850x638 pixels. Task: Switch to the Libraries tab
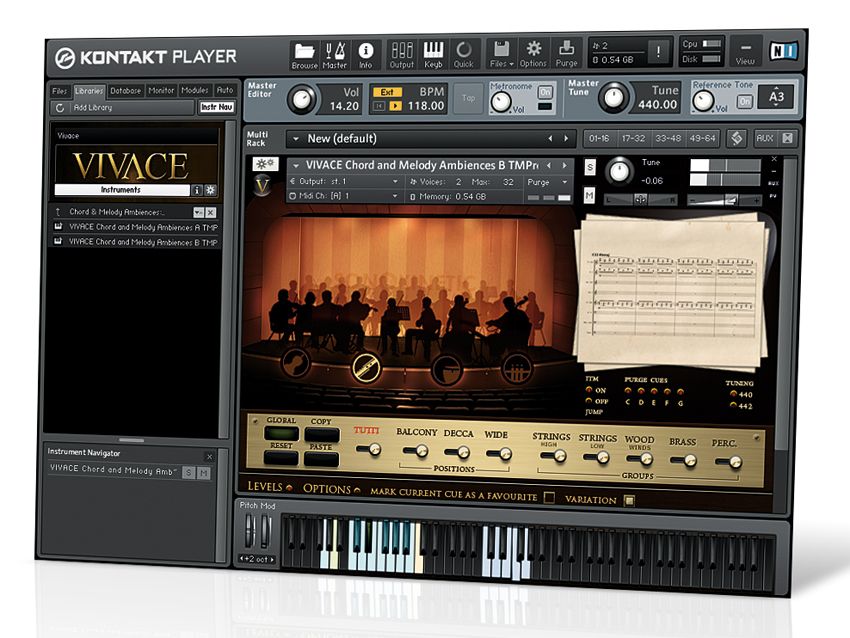click(x=88, y=90)
